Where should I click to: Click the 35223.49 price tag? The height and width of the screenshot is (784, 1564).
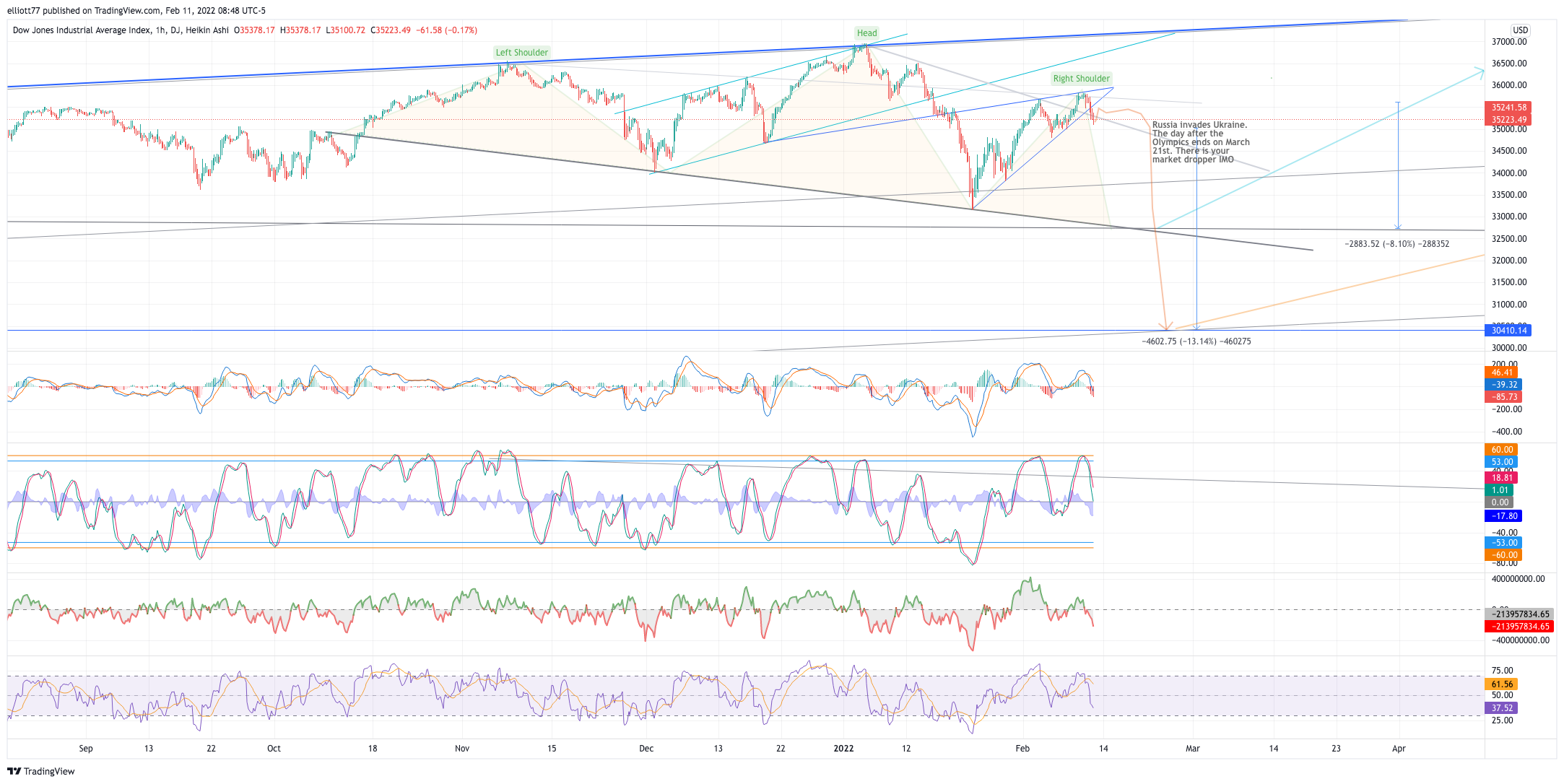[x=1508, y=120]
